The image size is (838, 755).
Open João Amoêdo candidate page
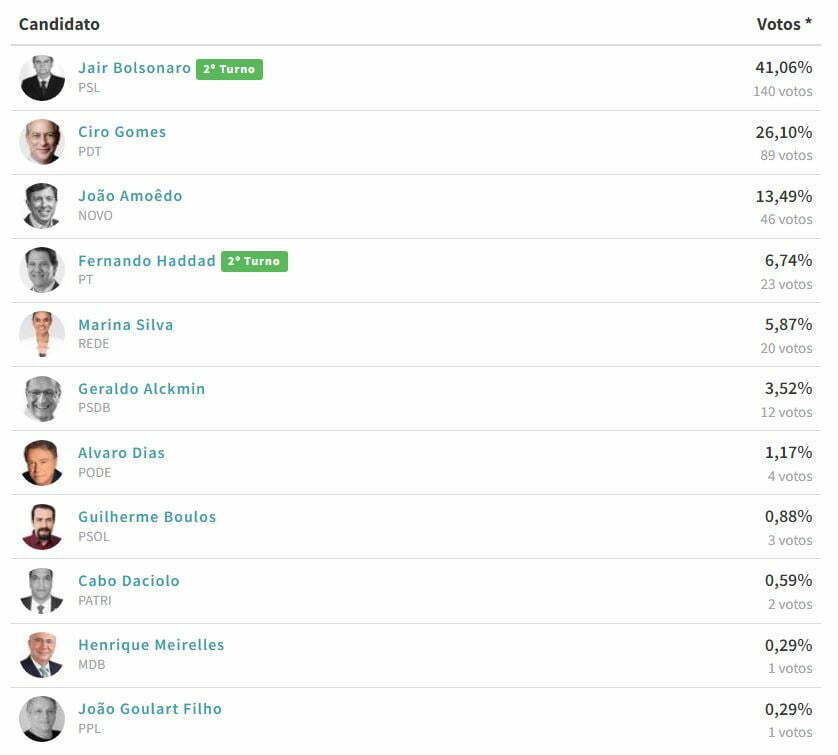pyautogui.click(x=130, y=196)
